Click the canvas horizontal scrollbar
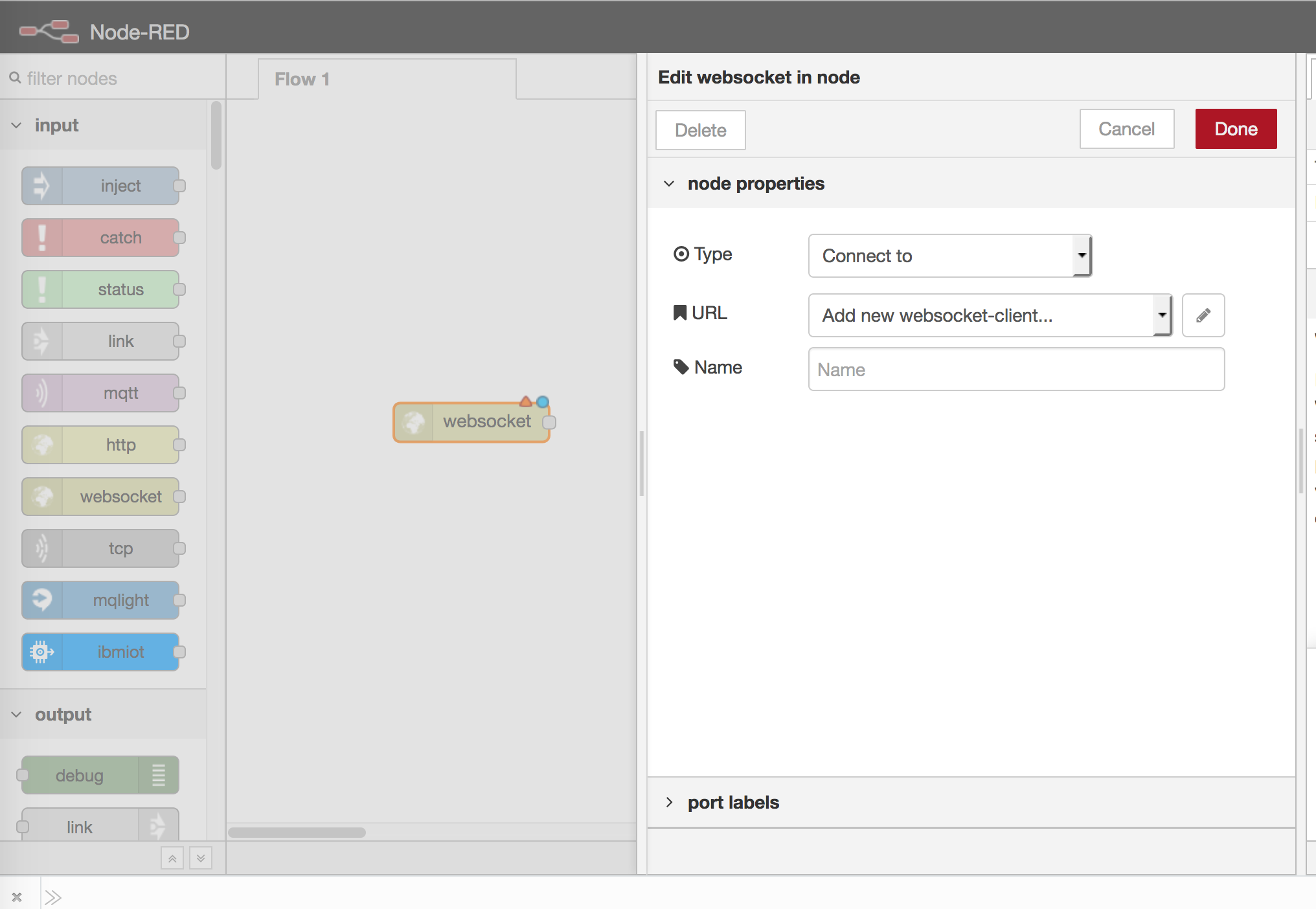 coord(297,832)
